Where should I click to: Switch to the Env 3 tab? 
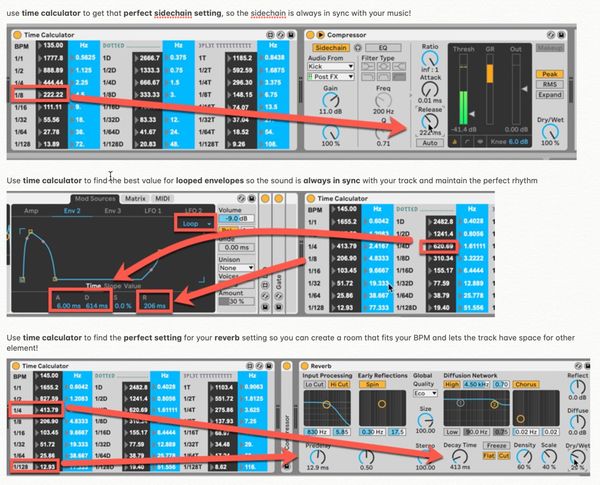(111, 211)
